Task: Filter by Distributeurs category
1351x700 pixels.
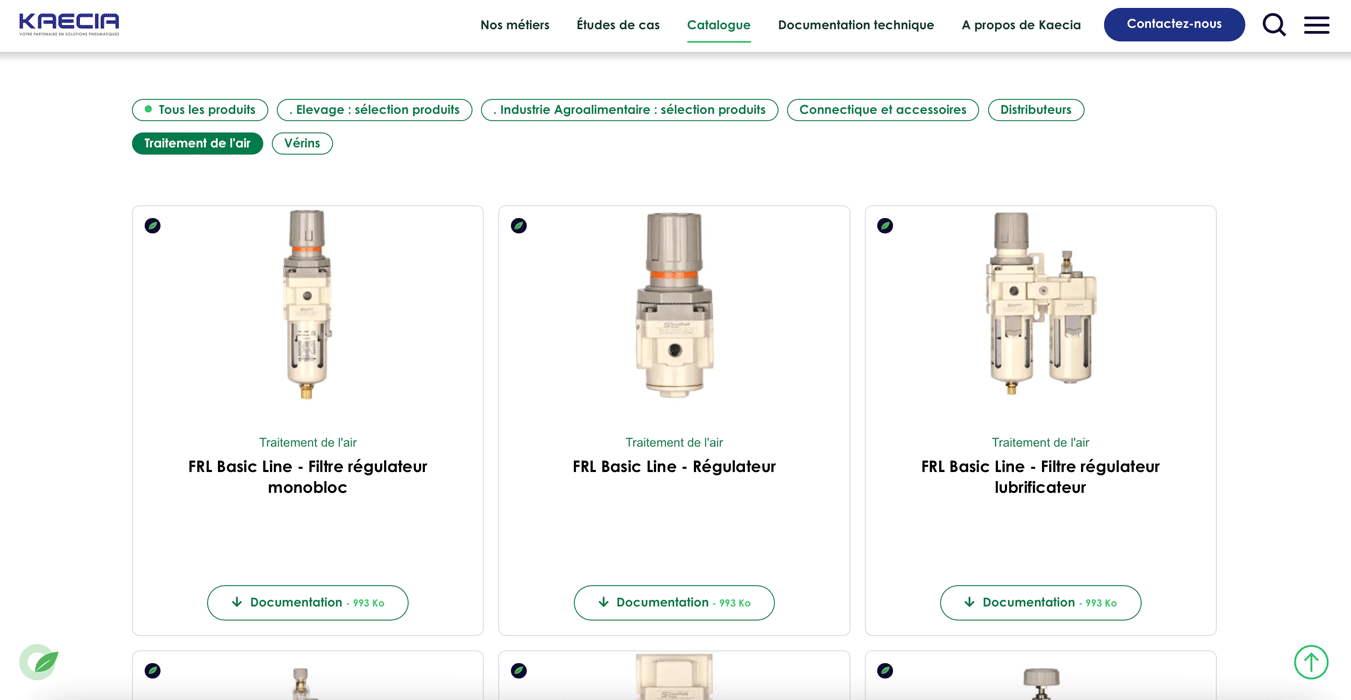Action: tap(1035, 110)
